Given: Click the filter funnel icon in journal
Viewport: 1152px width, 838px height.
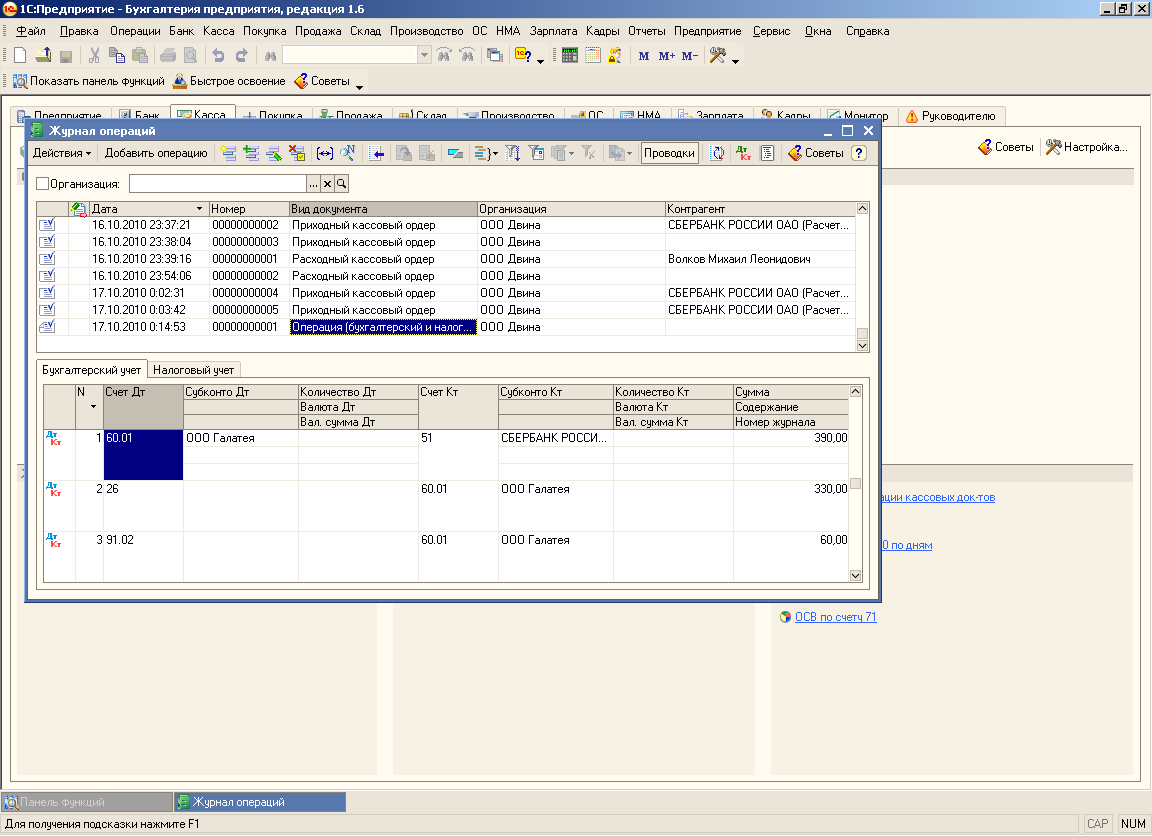Looking at the screenshot, I should click(x=513, y=153).
